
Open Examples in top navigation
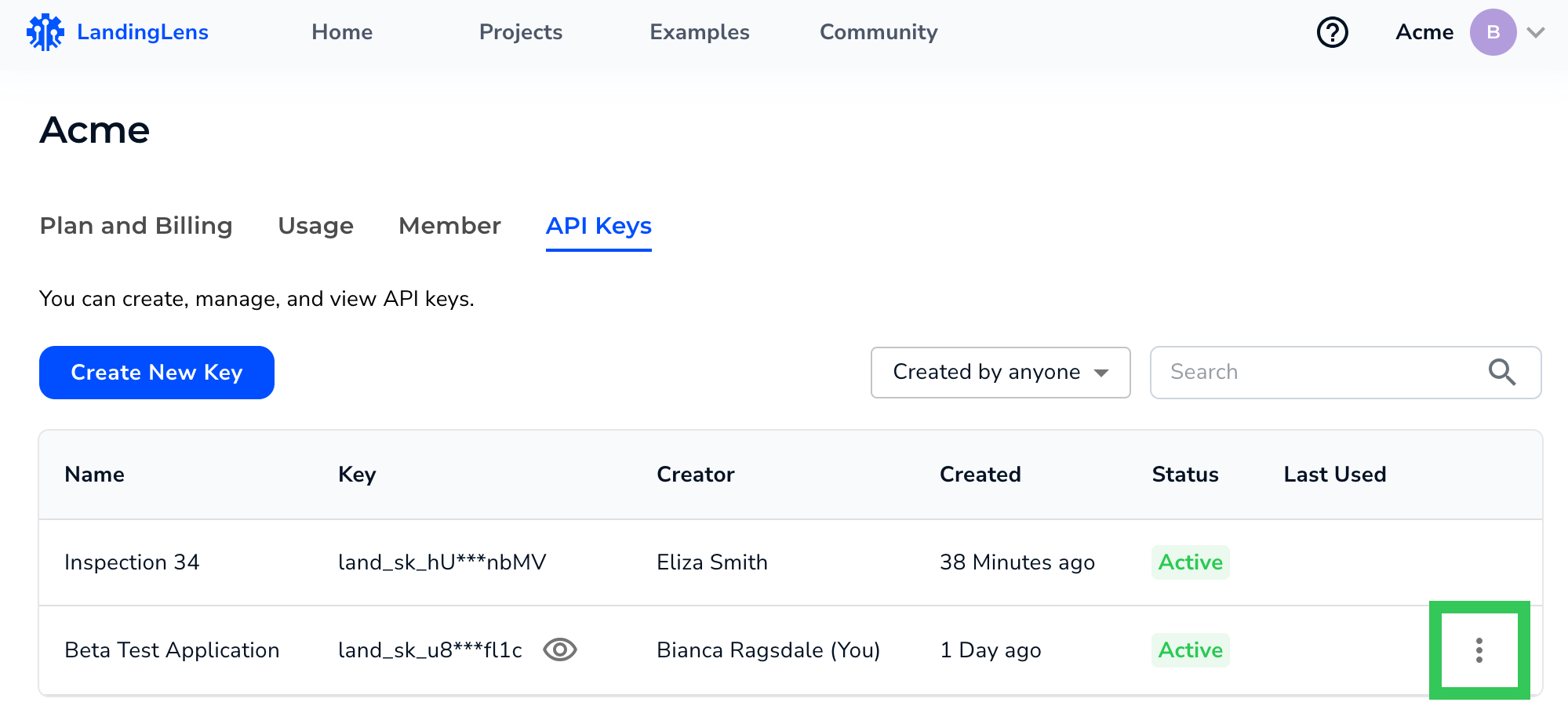[x=700, y=32]
